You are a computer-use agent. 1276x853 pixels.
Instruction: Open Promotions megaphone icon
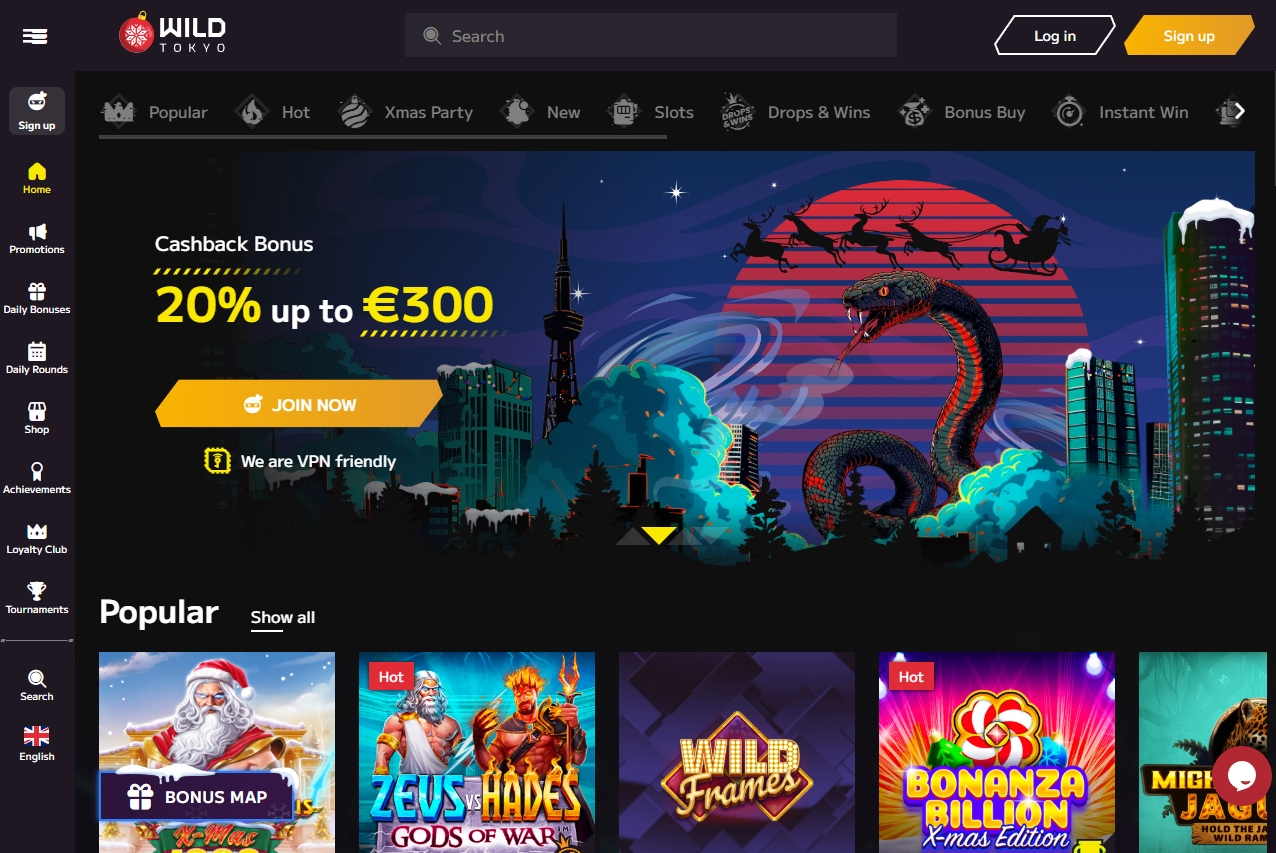pyautogui.click(x=37, y=232)
